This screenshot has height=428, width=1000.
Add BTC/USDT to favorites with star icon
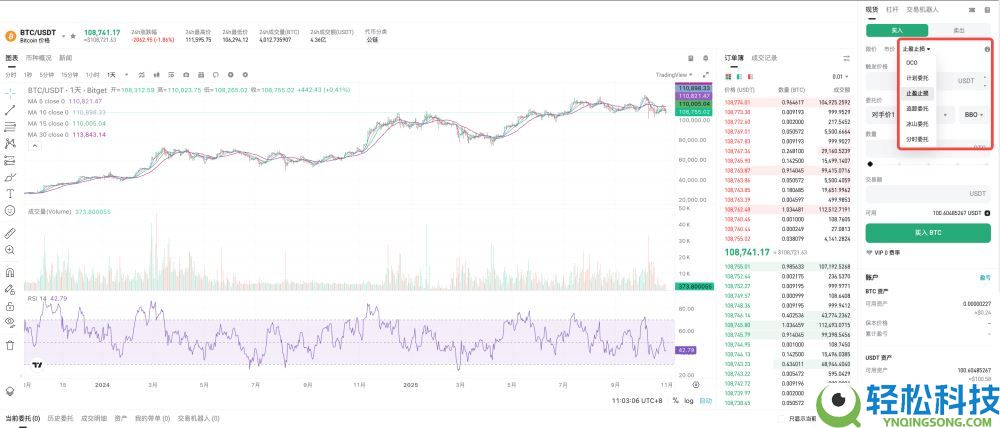point(73,35)
